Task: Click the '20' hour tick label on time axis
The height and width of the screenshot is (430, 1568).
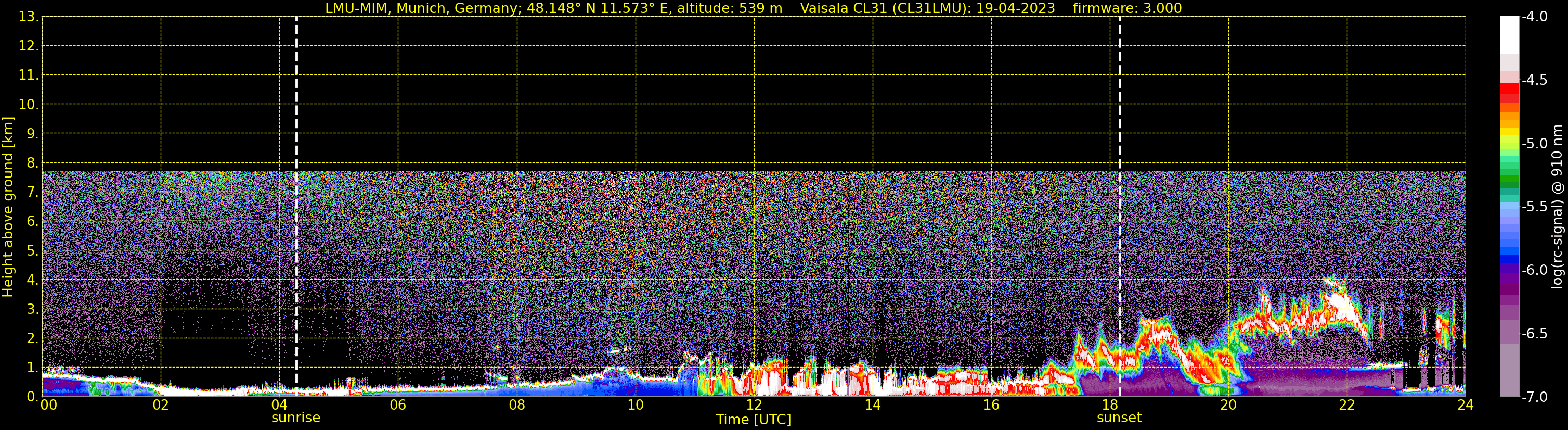Action: pyautogui.click(x=1228, y=405)
